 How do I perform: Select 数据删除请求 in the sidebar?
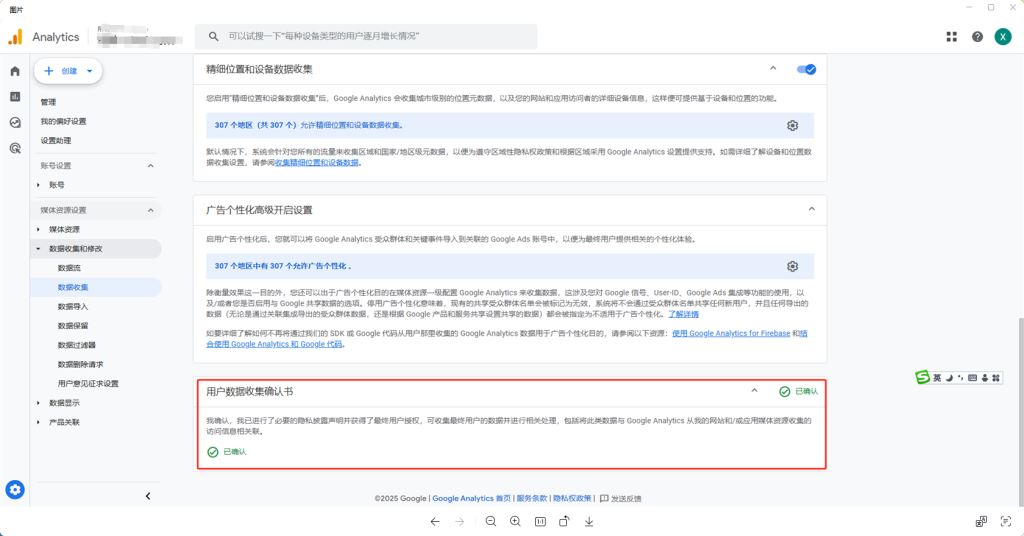[80, 364]
